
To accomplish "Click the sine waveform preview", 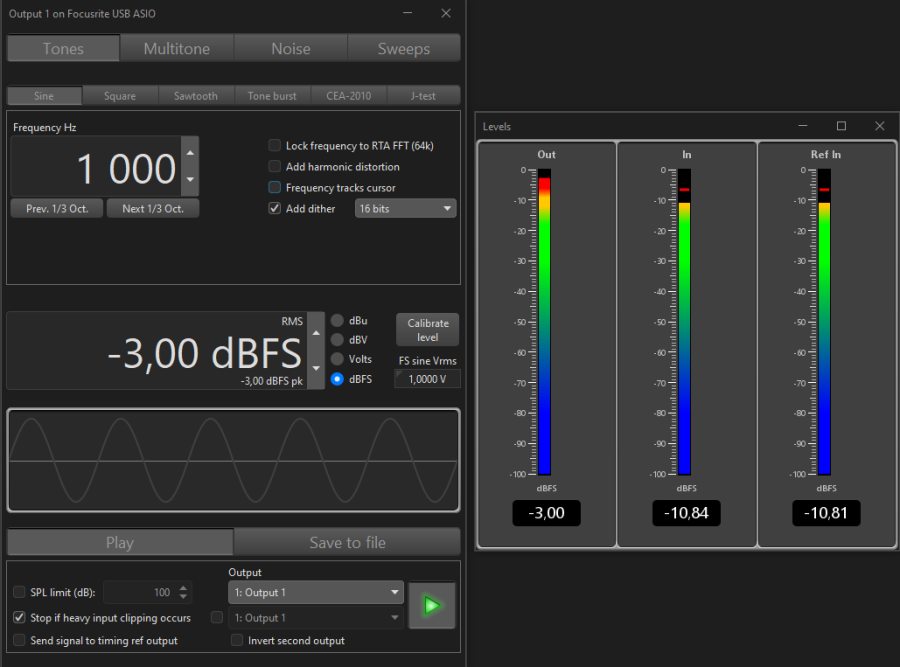I will (x=234, y=460).
